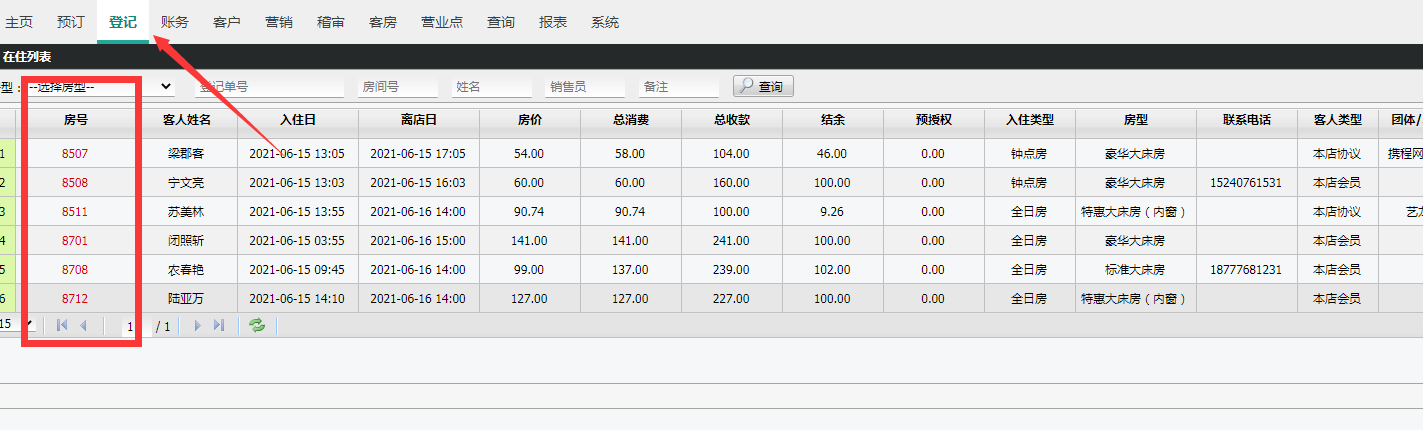The image size is (1423, 430).
Task: Sort by 入住日 column header
Action: pos(298,121)
